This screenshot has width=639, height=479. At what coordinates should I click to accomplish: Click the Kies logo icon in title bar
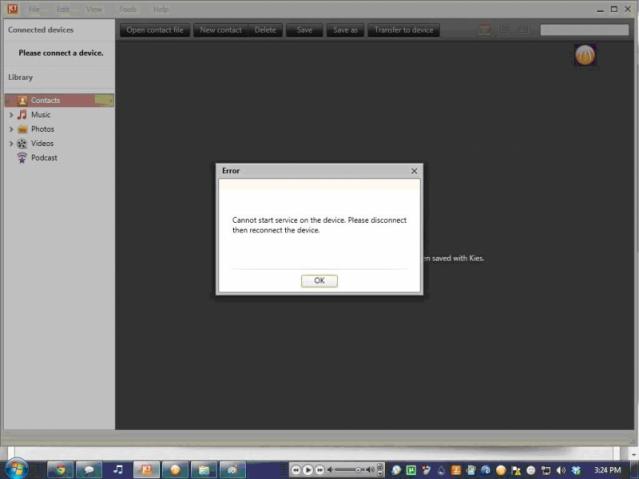click(x=13, y=9)
